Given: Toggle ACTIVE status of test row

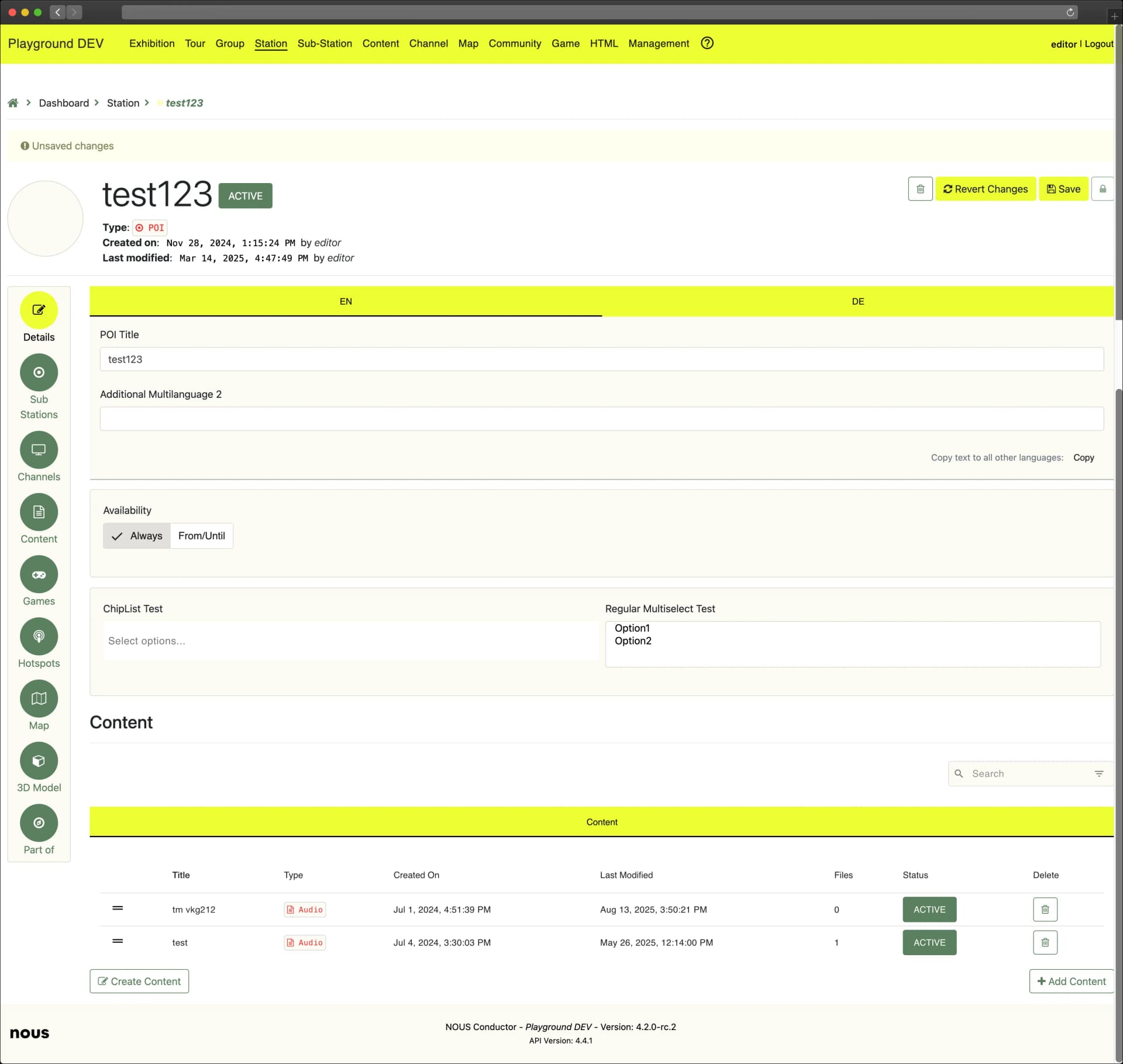Looking at the screenshot, I should pyautogui.click(x=929, y=942).
